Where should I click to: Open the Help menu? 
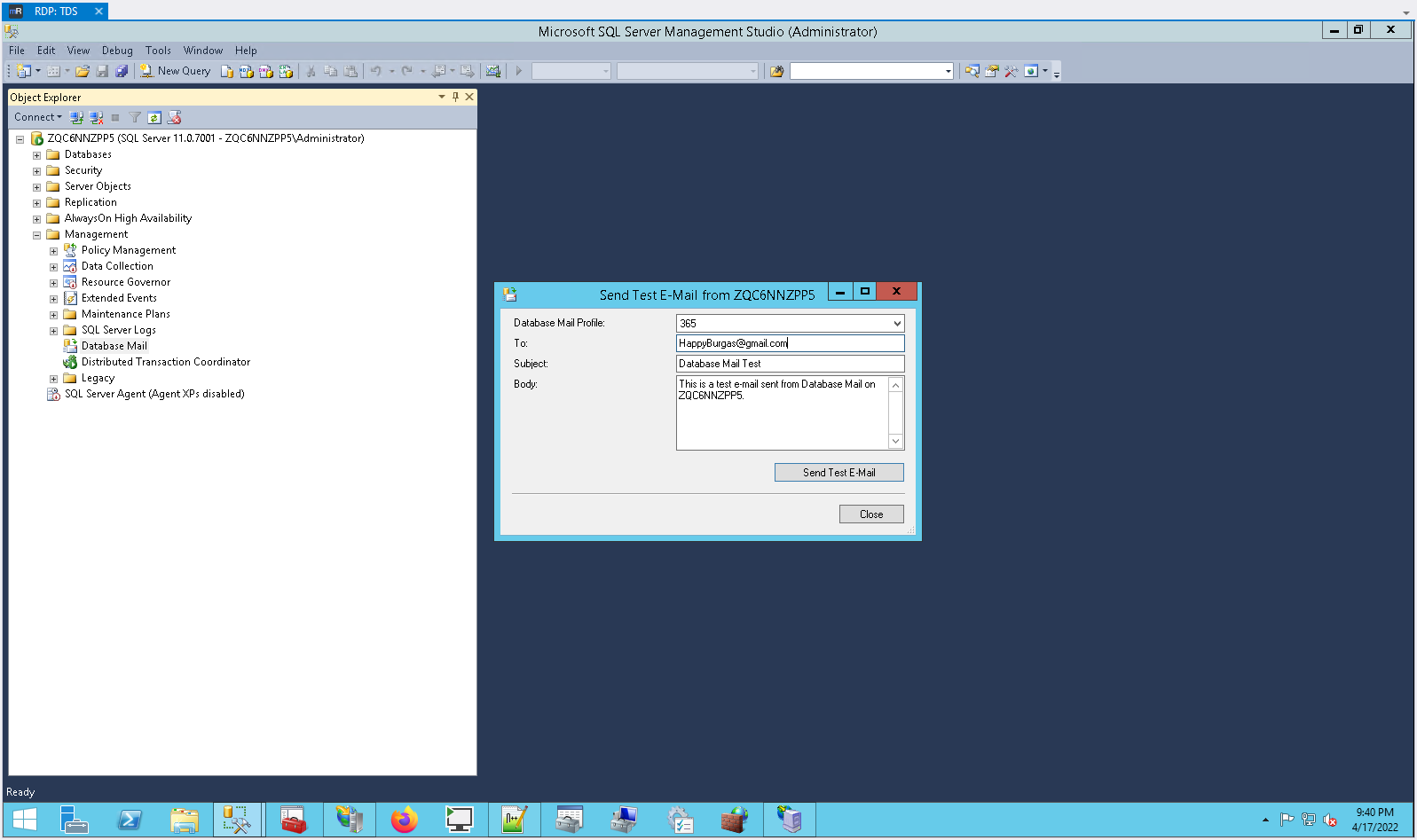[x=246, y=51]
